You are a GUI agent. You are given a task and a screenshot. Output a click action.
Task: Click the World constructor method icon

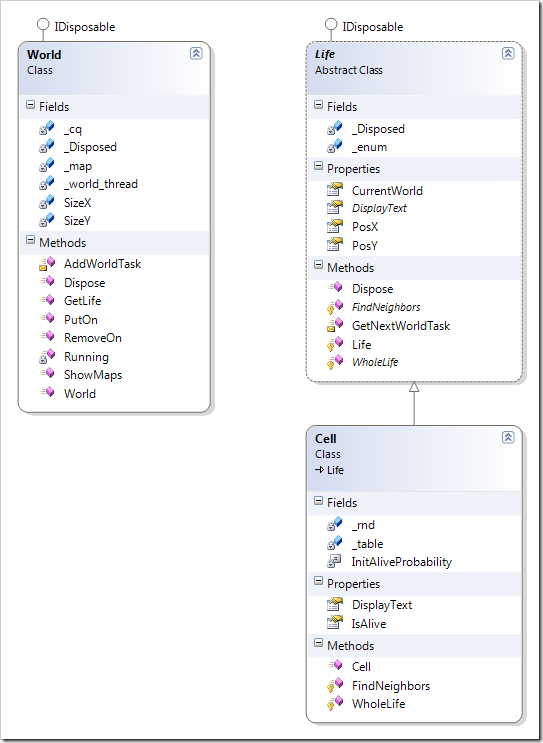tap(46, 393)
